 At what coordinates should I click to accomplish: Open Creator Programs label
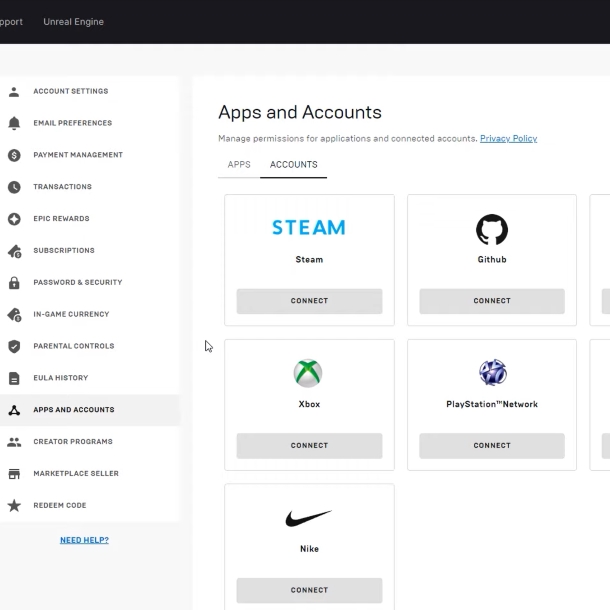coord(73,442)
